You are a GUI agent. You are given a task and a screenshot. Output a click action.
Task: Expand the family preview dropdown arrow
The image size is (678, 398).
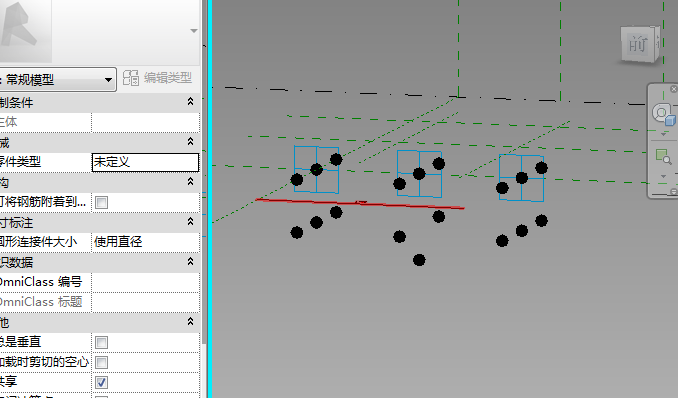(x=194, y=31)
